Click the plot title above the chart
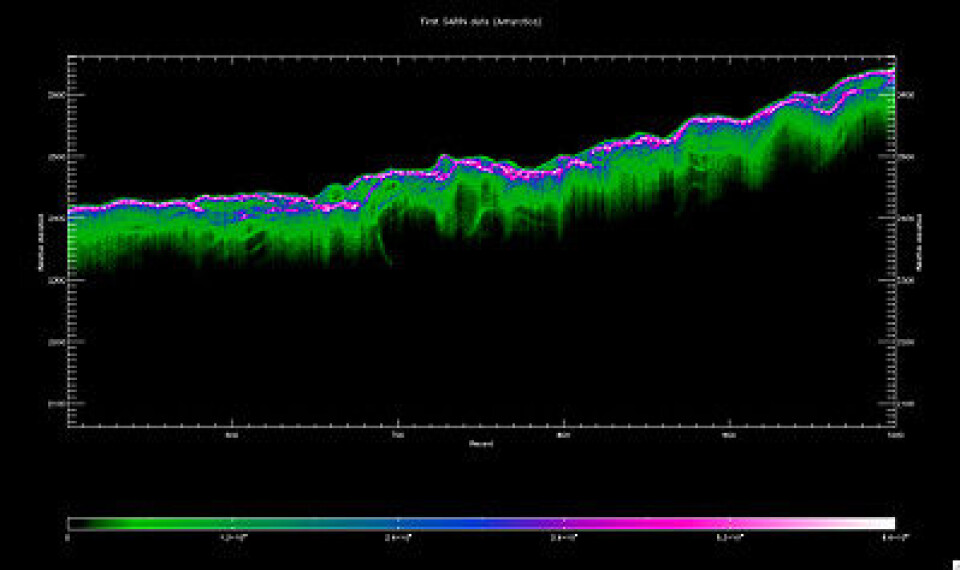 481,21
